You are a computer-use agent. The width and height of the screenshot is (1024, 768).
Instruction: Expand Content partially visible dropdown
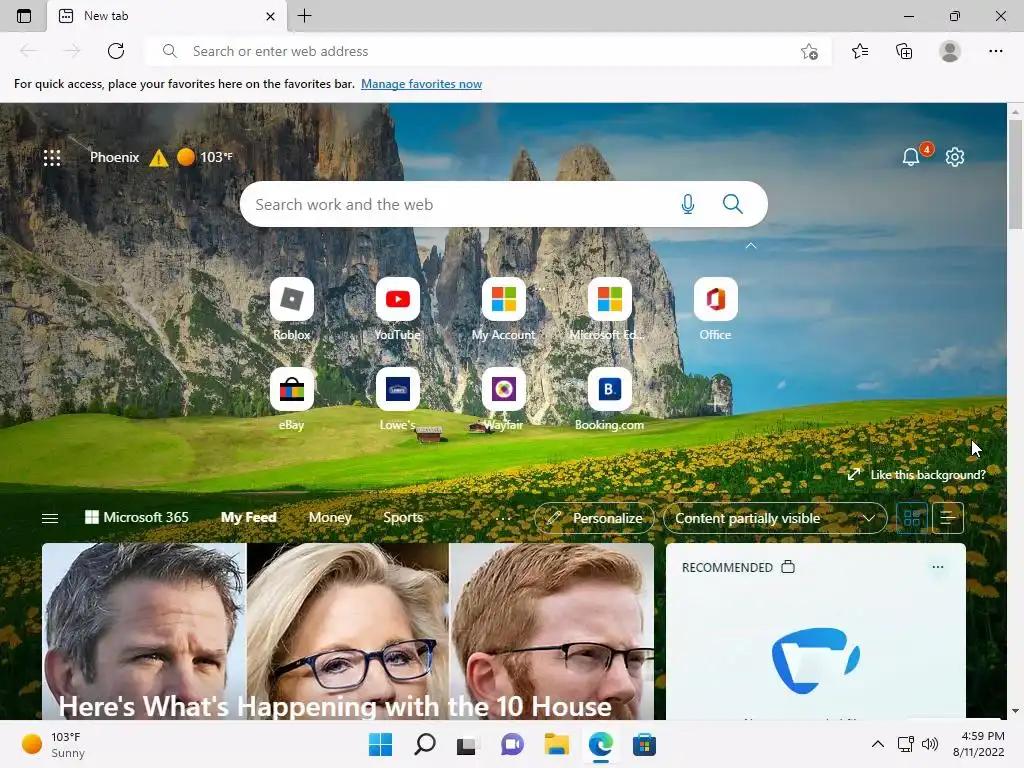click(x=775, y=518)
